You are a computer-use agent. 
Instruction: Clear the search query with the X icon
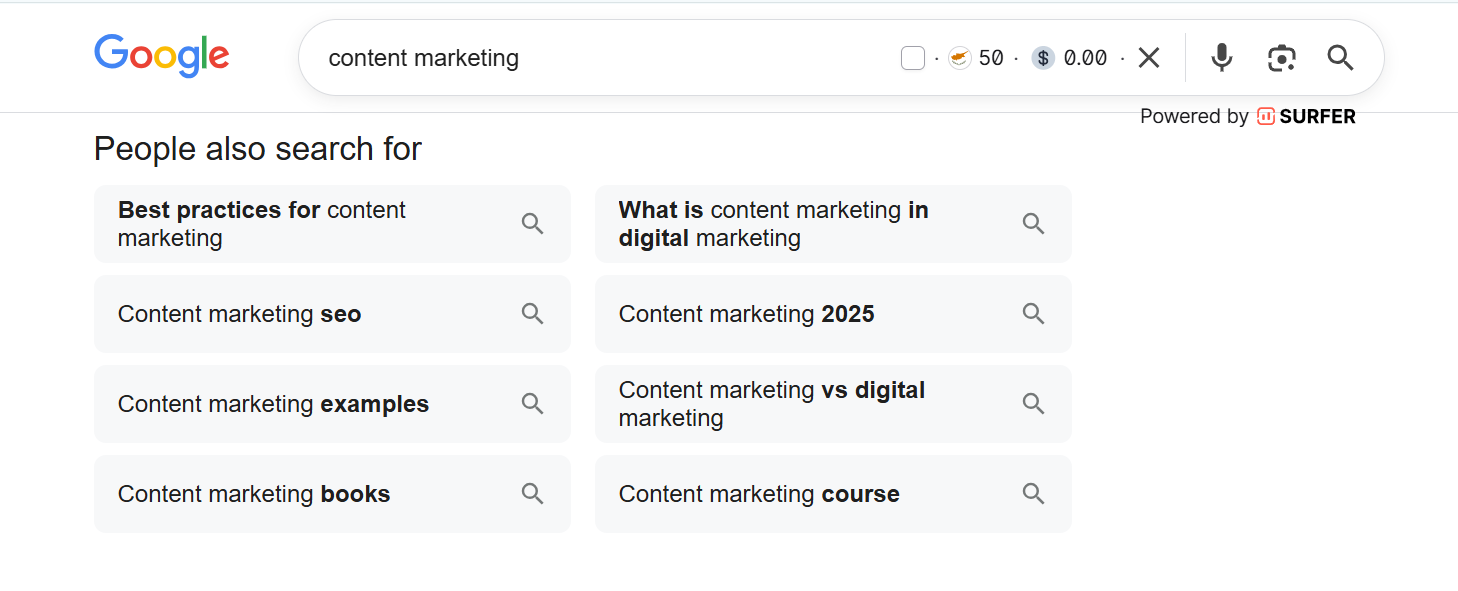click(x=1148, y=57)
